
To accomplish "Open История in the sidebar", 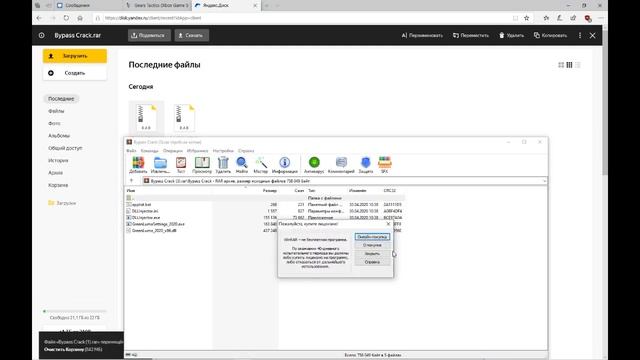I will click(x=58, y=160).
